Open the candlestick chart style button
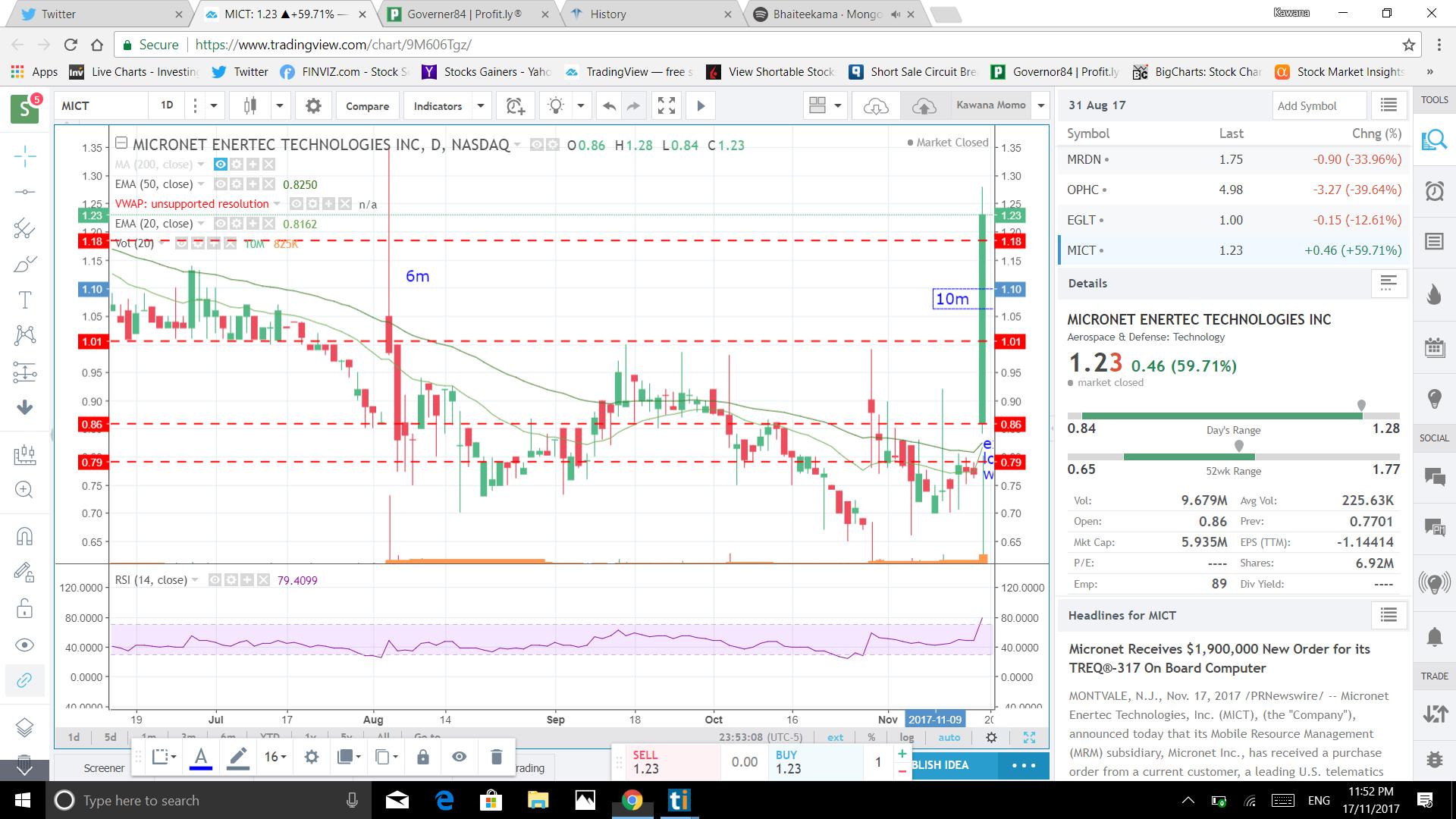Image resolution: width=1456 pixels, height=819 pixels. click(249, 106)
